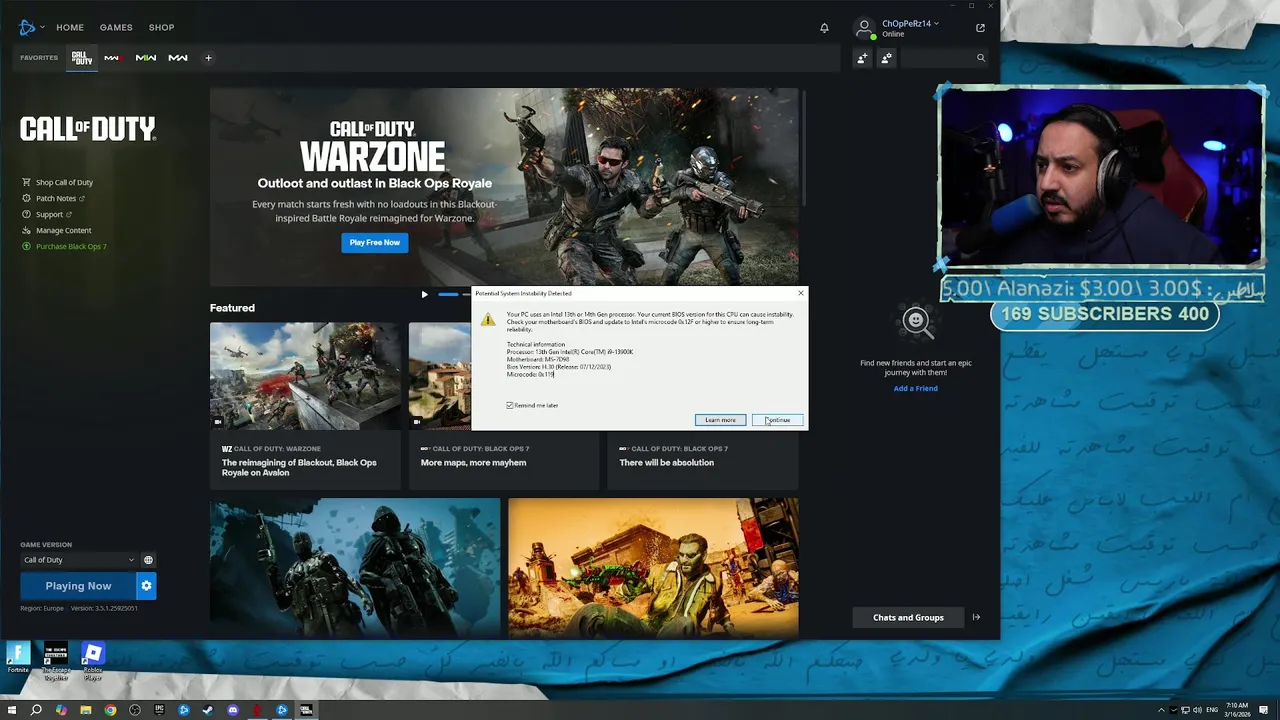Close the System Instability dialog
Viewport: 1280px width, 720px height.
pyautogui.click(x=800, y=293)
